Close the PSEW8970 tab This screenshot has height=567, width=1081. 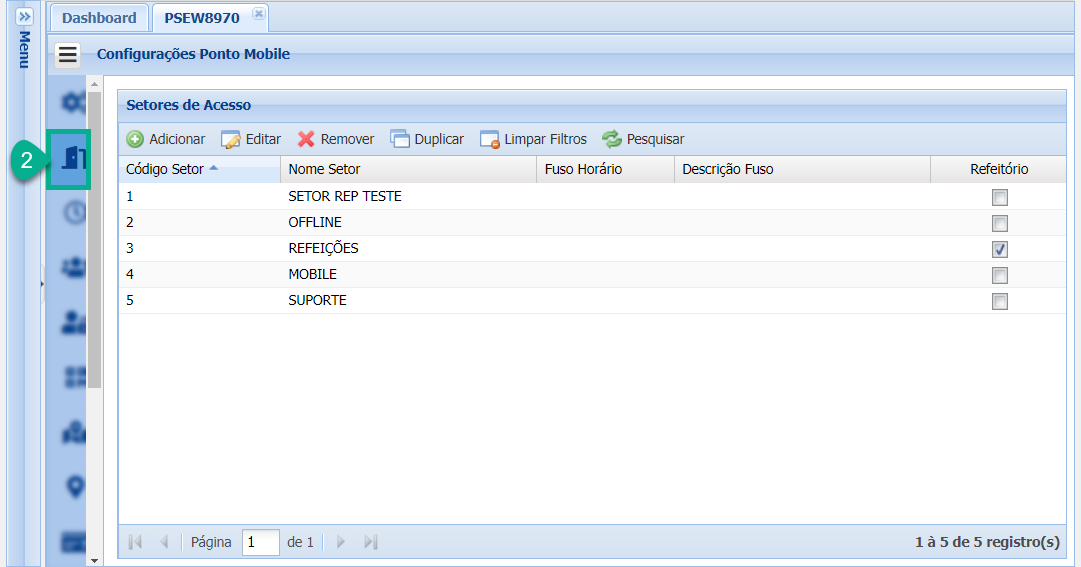(259, 13)
